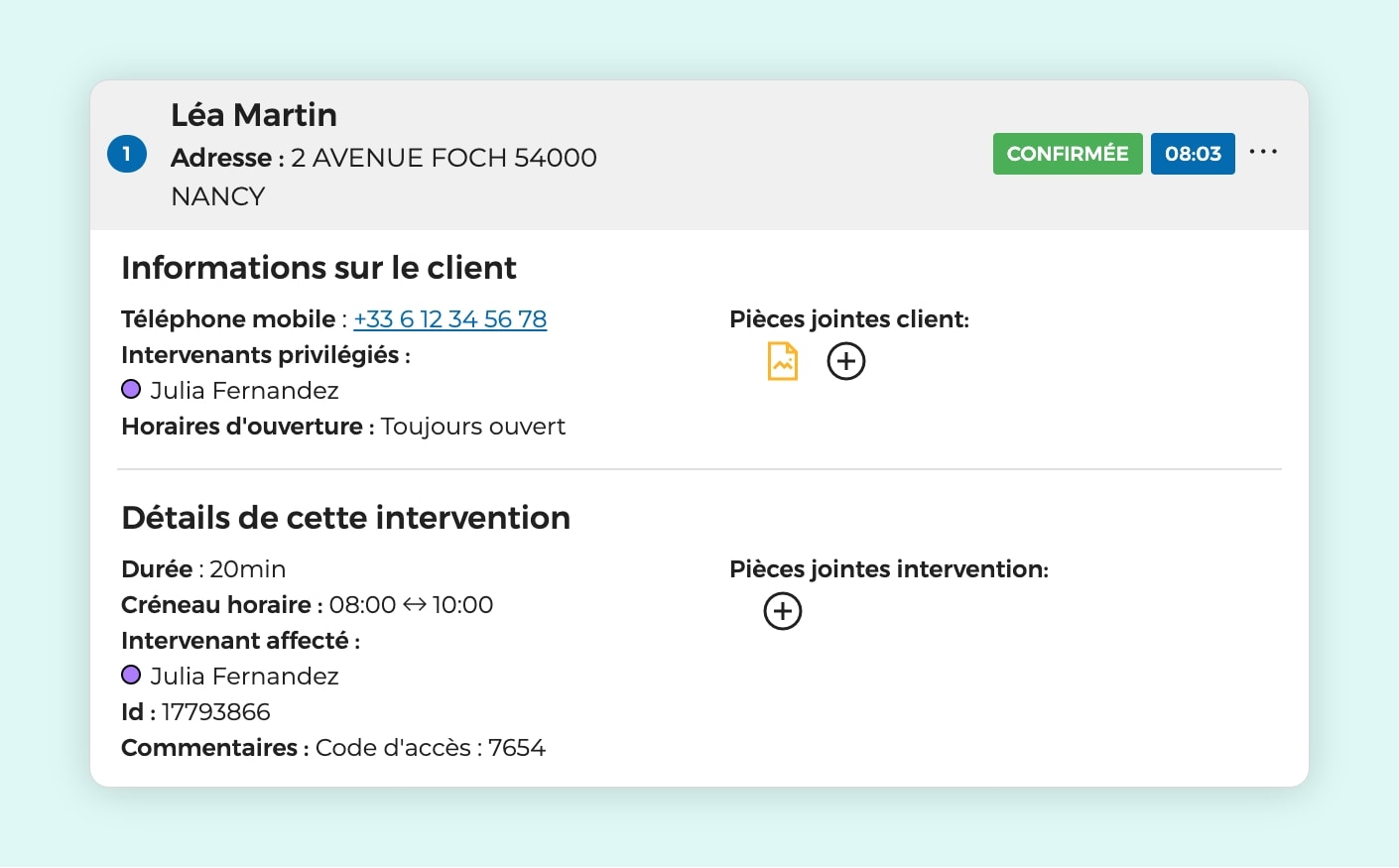Click the client name Léa Martin
Viewport: 1399px width, 868px height.
pos(254,115)
